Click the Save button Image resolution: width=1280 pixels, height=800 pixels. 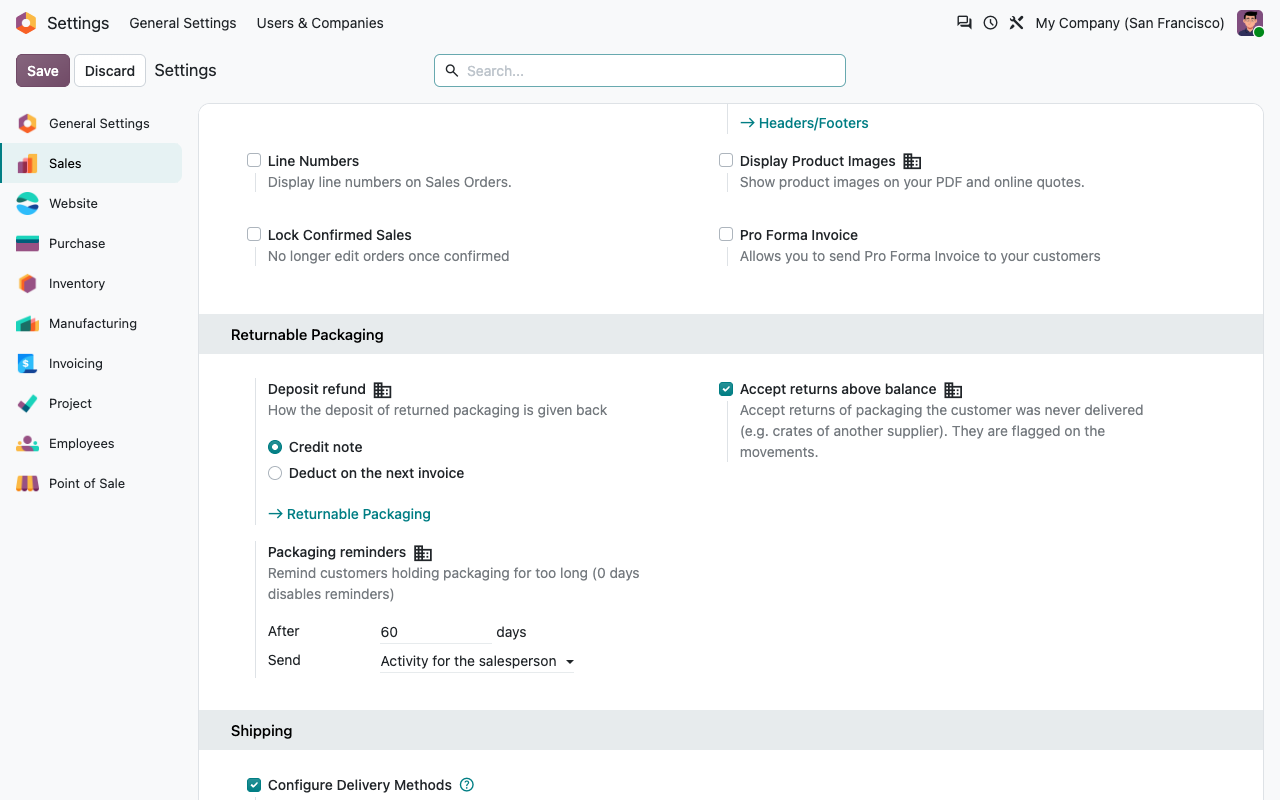pyautogui.click(x=43, y=71)
